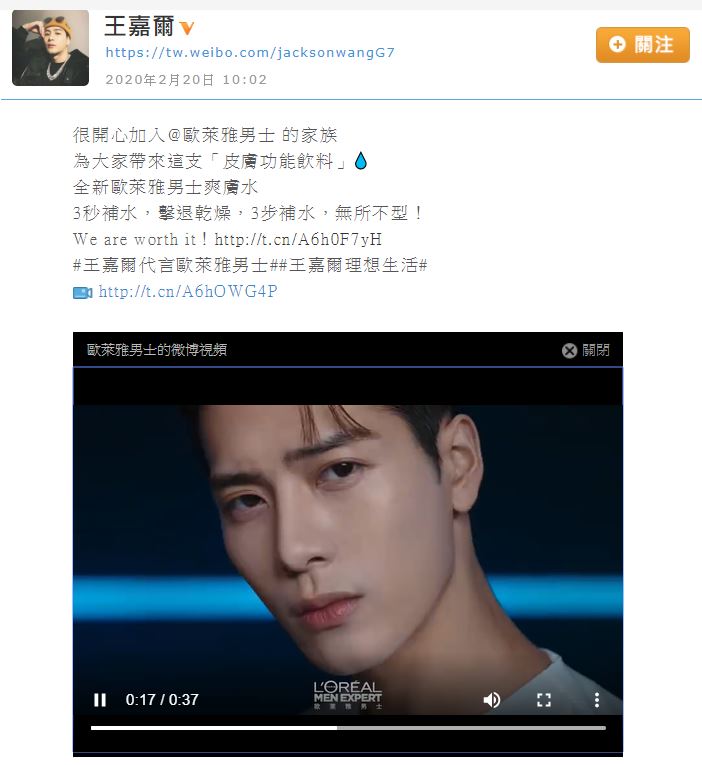Click the blue video camera icon

(82, 292)
